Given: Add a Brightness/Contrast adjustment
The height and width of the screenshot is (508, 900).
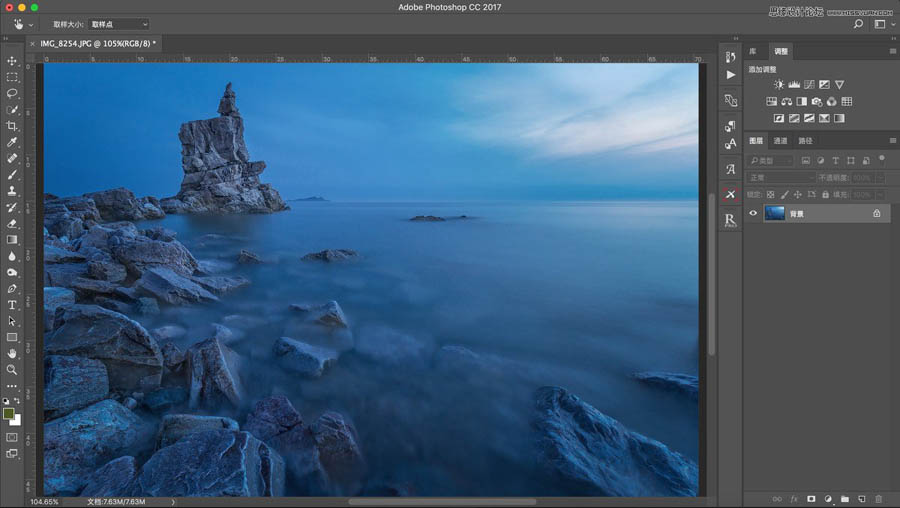Looking at the screenshot, I should (x=778, y=84).
